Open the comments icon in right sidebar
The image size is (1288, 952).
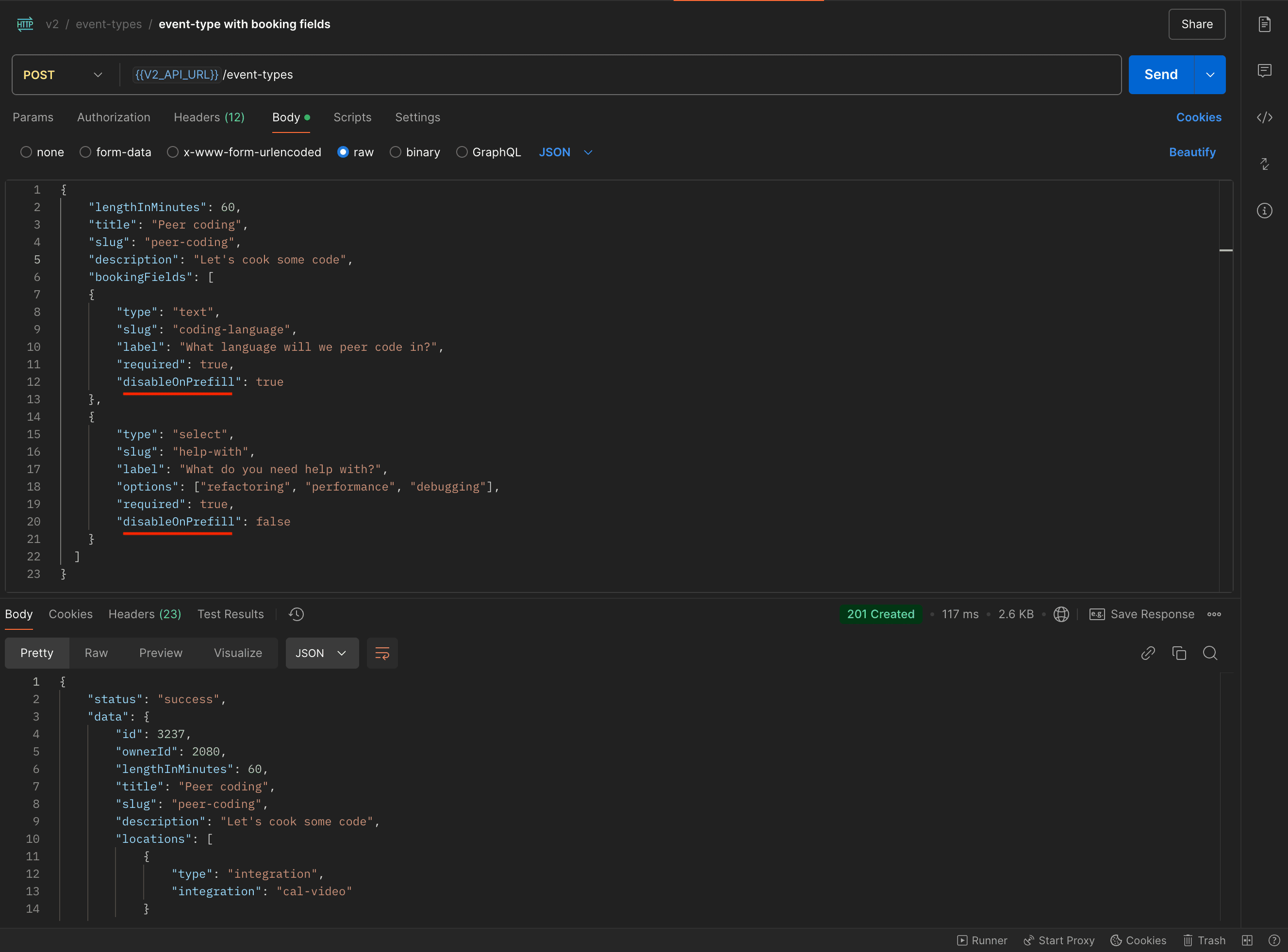pyautogui.click(x=1264, y=71)
